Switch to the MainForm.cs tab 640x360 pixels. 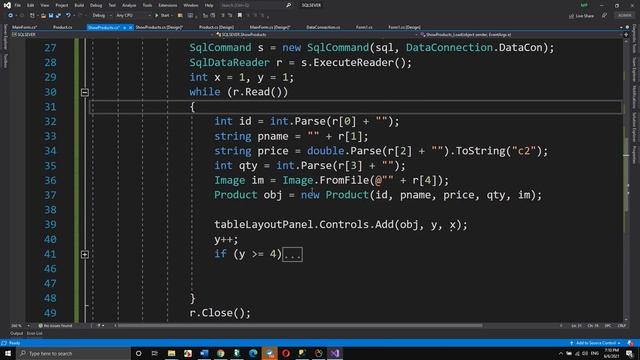(24, 27)
